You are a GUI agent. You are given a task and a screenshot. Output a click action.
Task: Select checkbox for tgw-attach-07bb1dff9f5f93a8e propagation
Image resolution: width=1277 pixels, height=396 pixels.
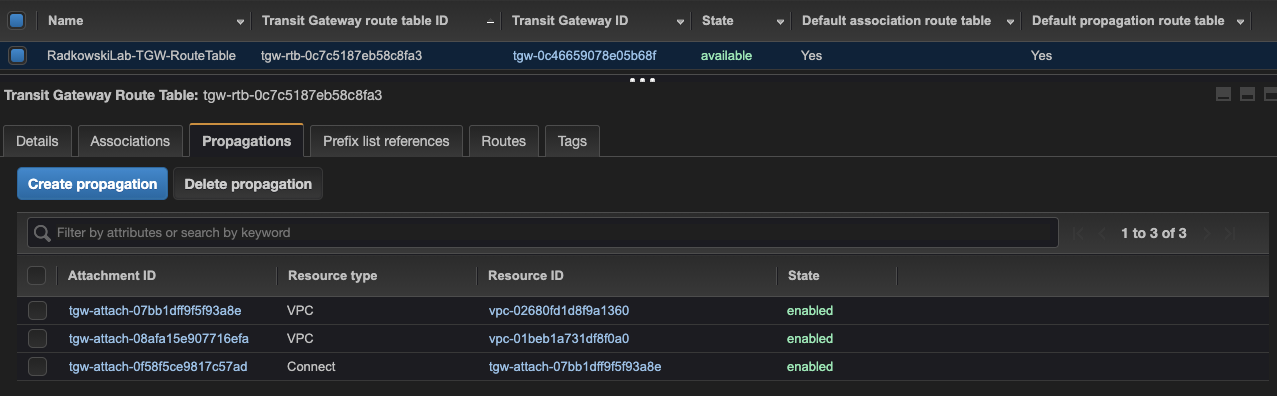[37, 310]
